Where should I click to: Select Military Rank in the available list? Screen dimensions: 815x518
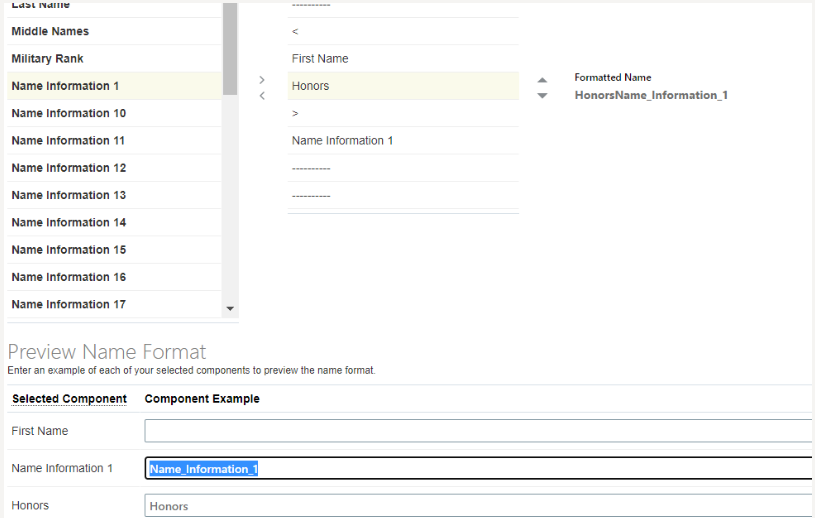tap(114, 59)
